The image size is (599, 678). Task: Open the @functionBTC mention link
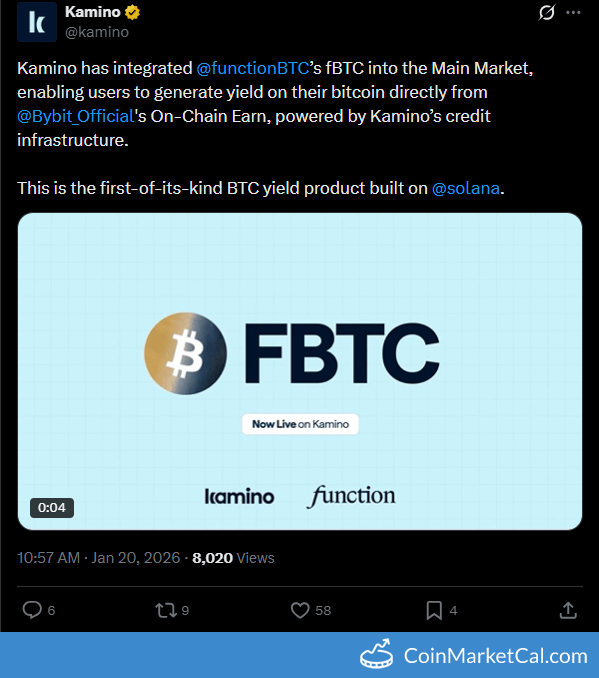[x=253, y=68]
